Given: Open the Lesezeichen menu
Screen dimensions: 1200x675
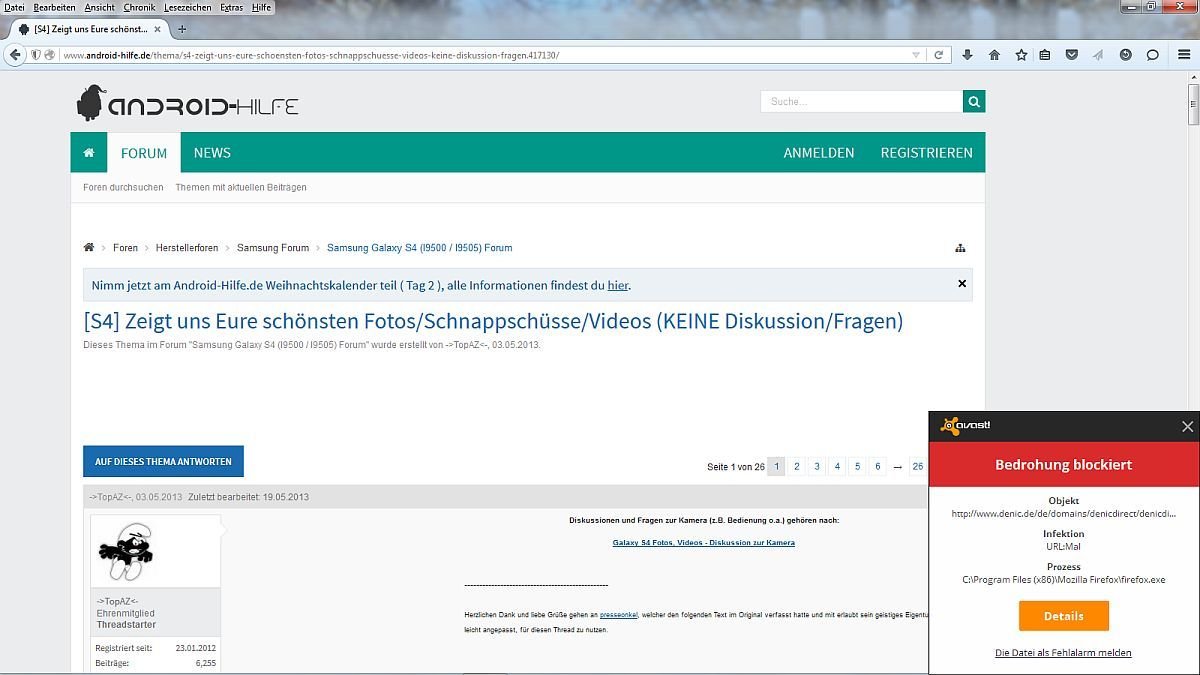Looking at the screenshot, I should tap(188, 7).
